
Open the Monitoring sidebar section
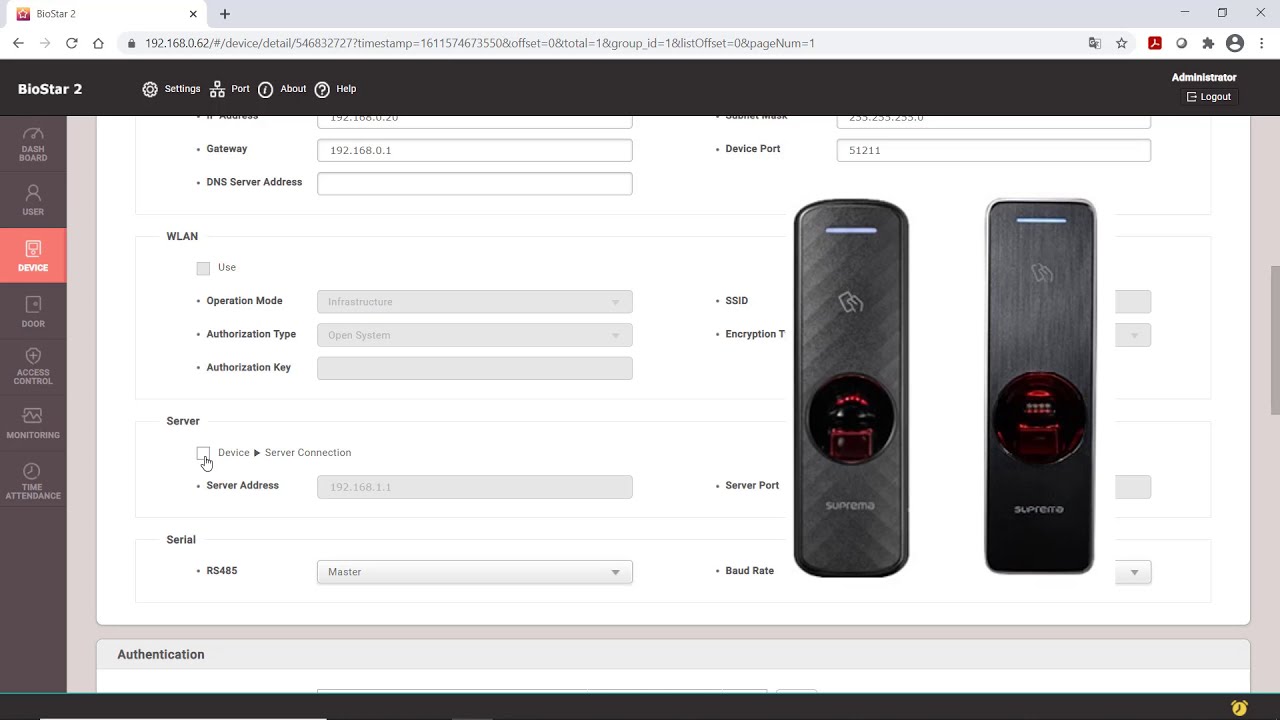click(33, 423)
